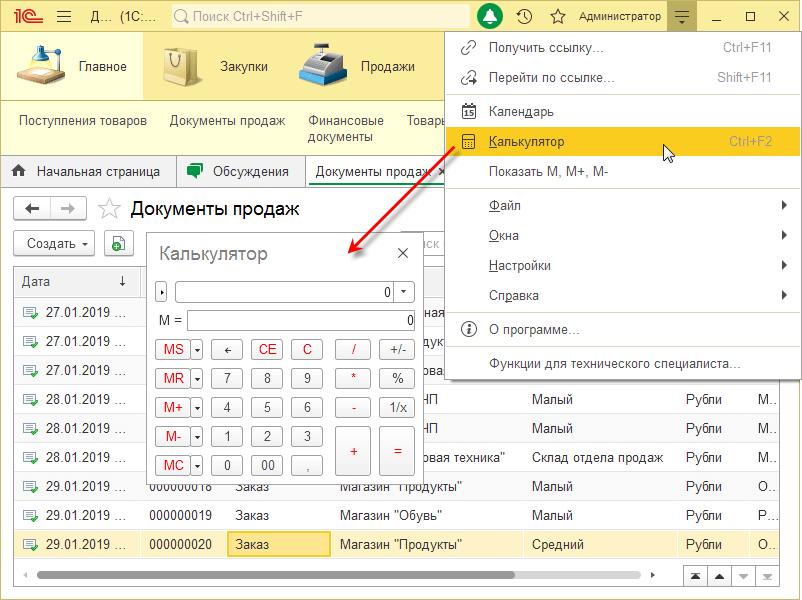The height and width of the screenshot is (600, 802).
Task: Open the Главное section
Action: [x=72, y=66]
